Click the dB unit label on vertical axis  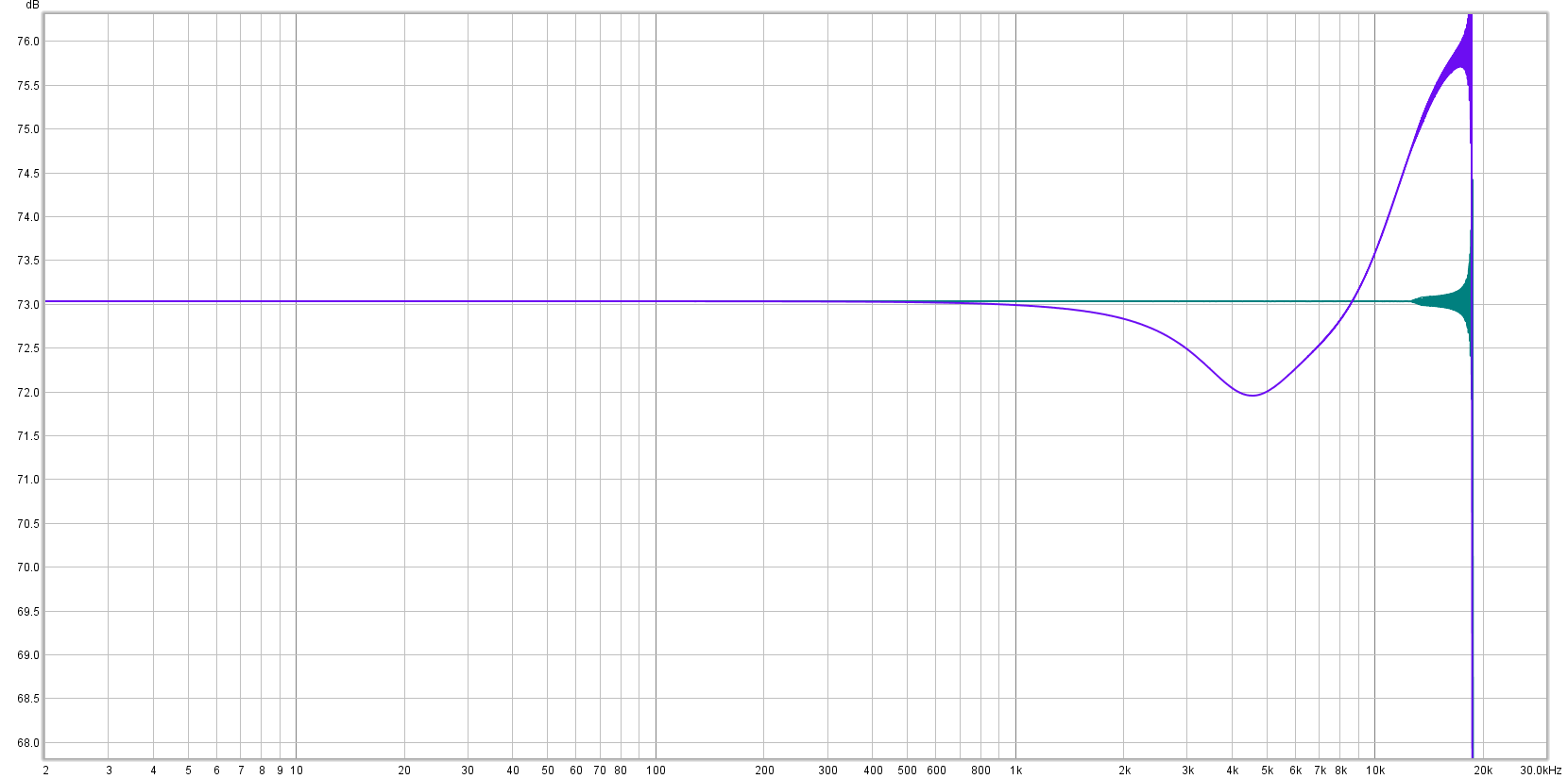[32, 6]
